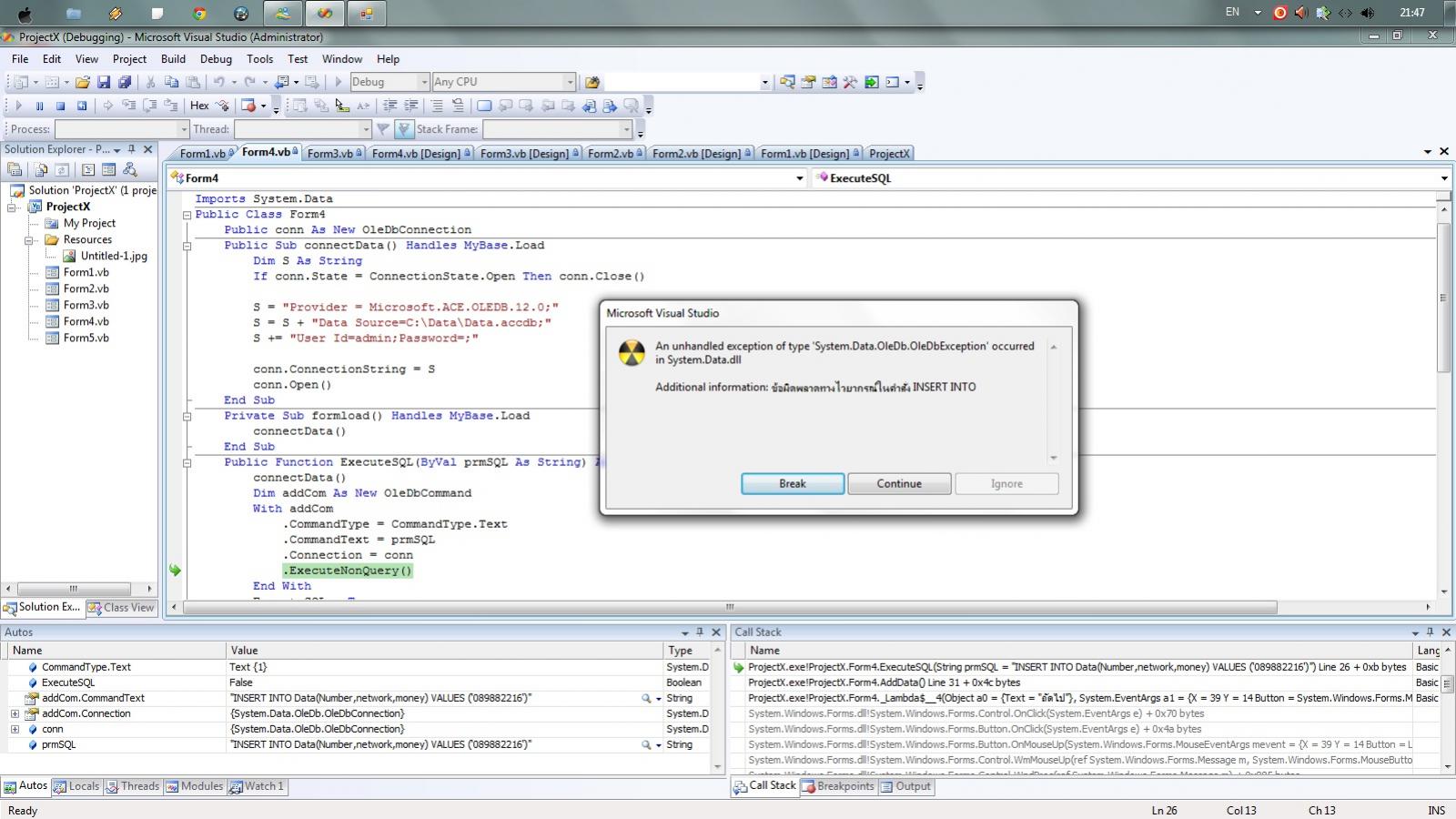Open the Stack Frame dropdown

click(x=625, y=129)
